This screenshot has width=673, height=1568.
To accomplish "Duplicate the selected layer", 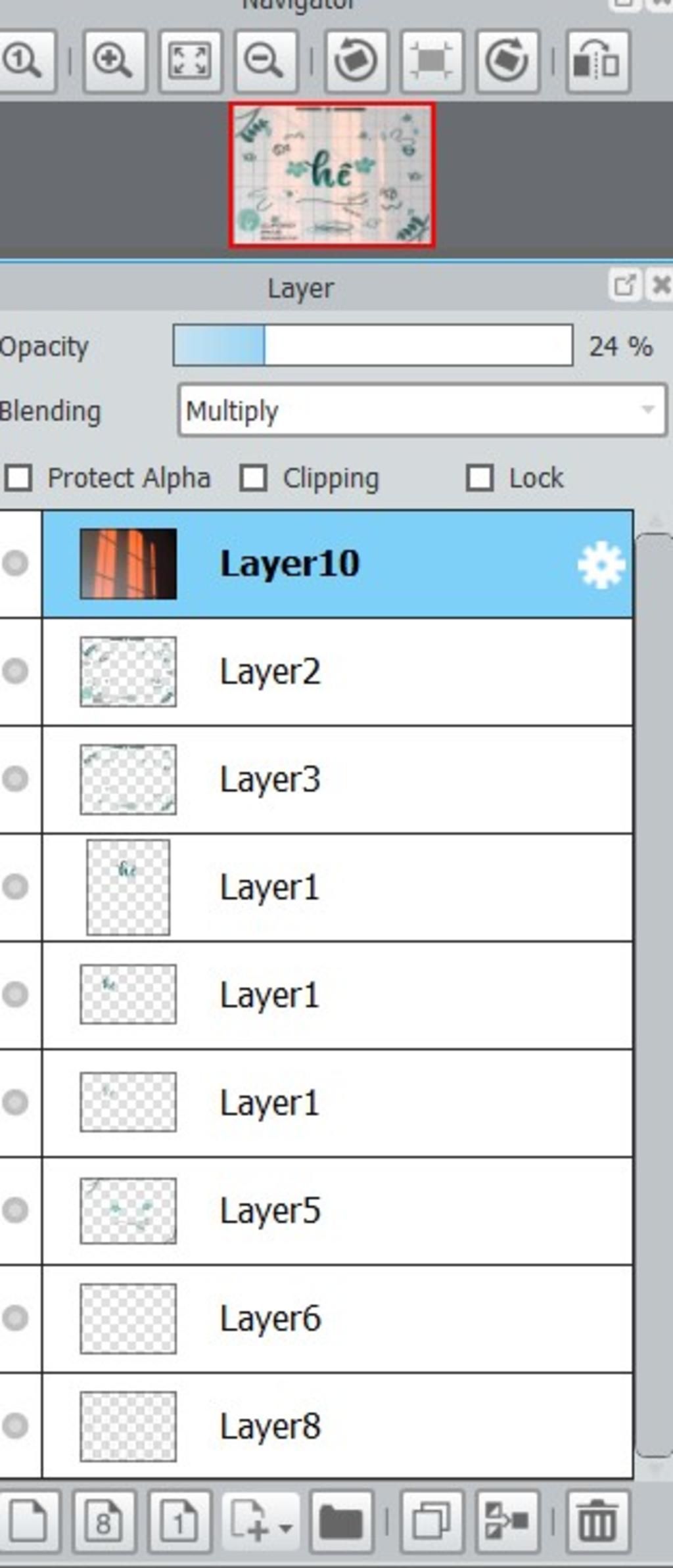I will click(x=431, y=1521).
